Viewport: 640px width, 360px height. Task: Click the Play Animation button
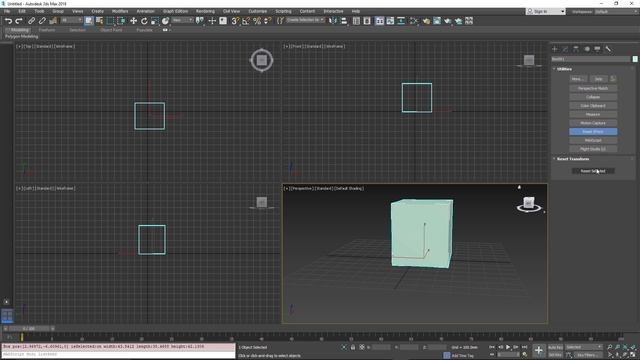click(508, 347)
